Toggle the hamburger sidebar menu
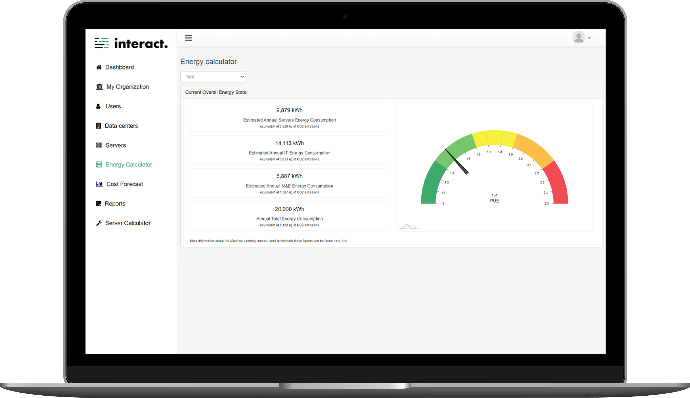 click(x=188, y=38)
